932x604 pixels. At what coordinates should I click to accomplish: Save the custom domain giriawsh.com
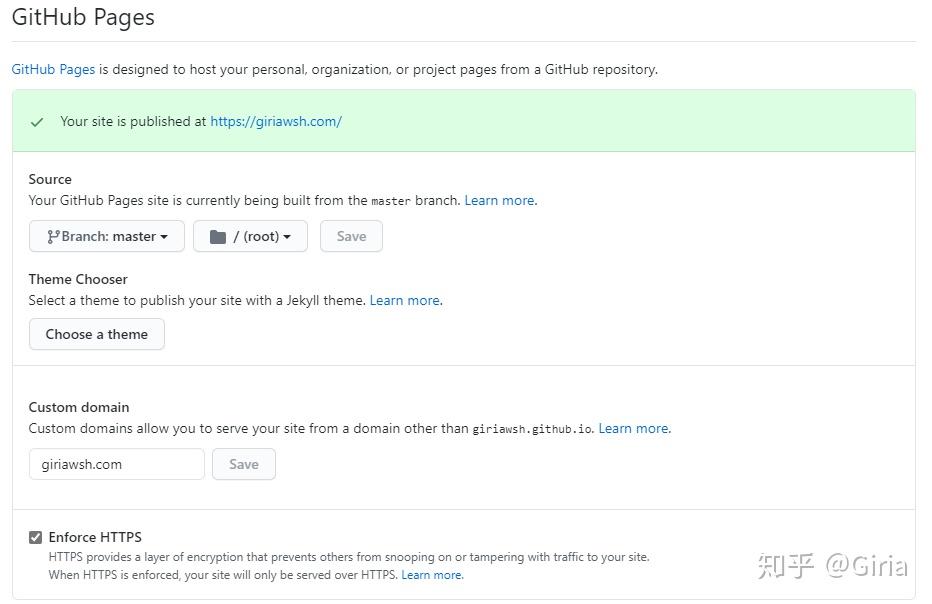click(244, 464)
